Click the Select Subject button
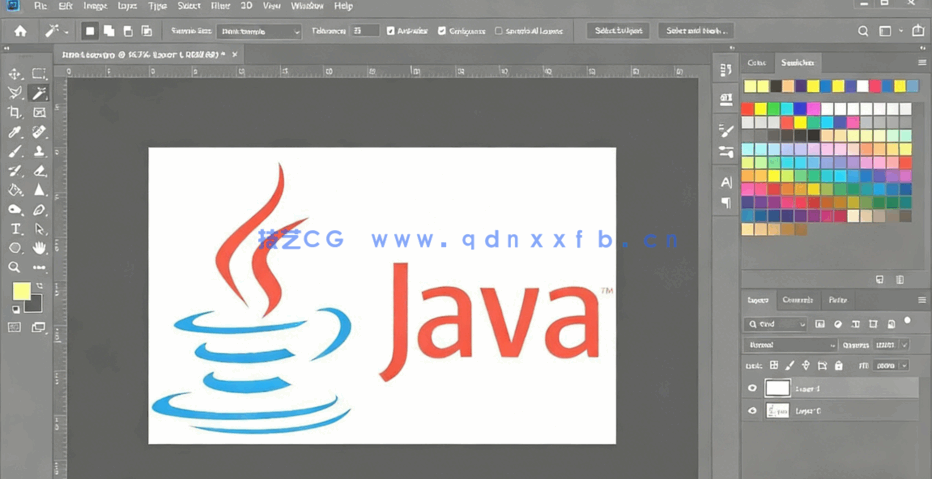This screenshot has height=479, width=932. 617,31
